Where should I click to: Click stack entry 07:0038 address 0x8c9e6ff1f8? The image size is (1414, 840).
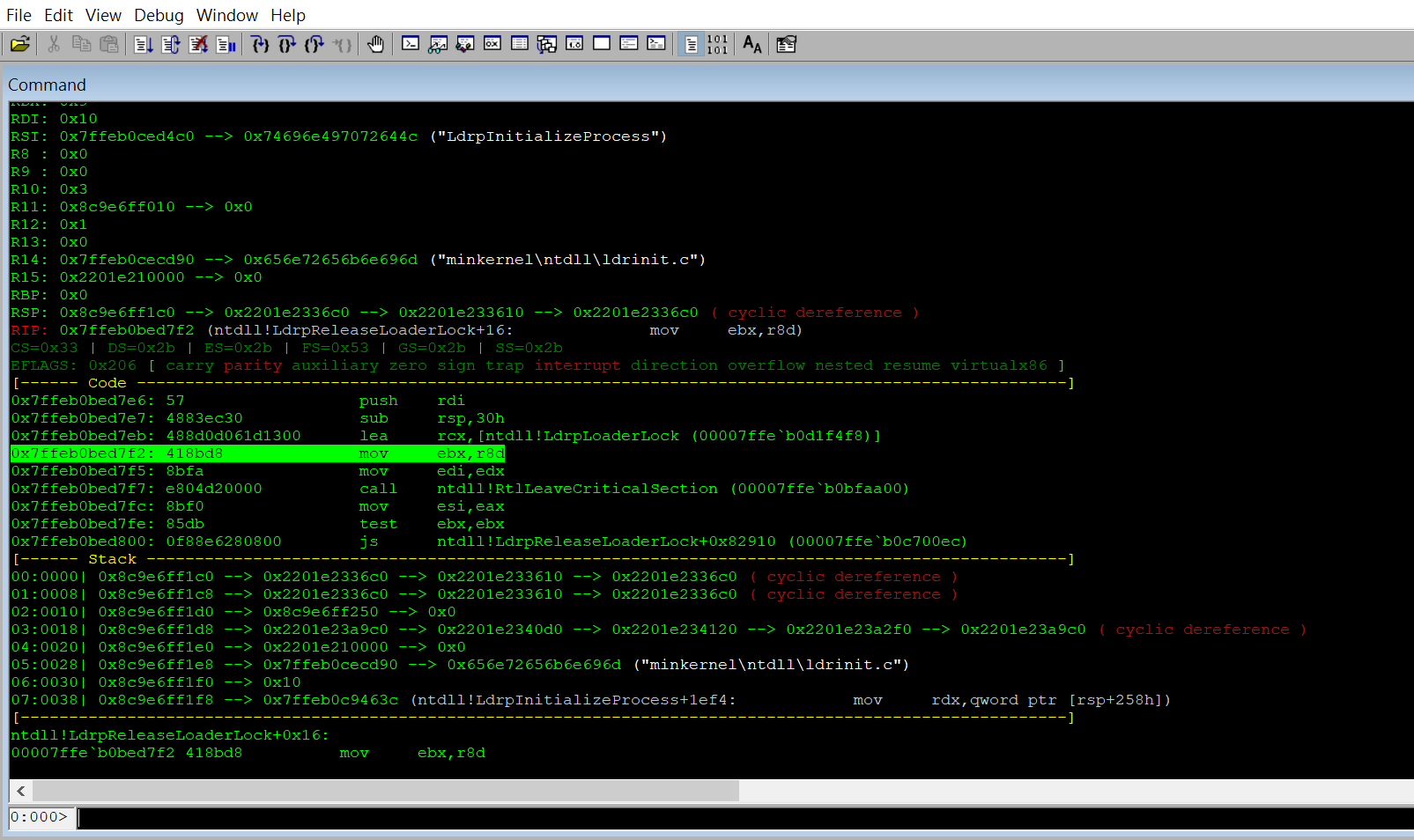click(156, 700)
